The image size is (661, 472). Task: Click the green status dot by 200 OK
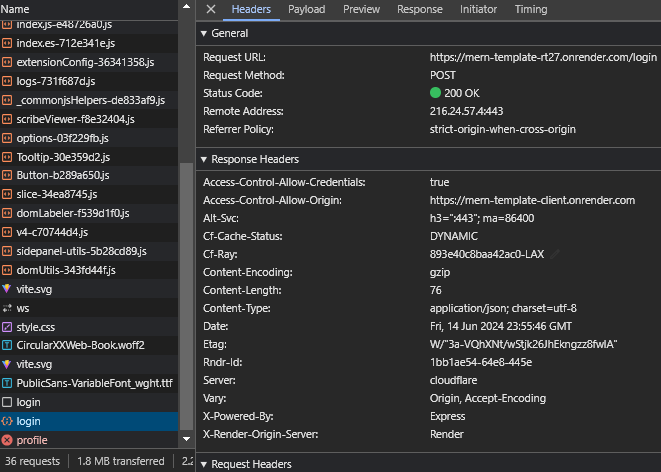[x=435, y=93]
